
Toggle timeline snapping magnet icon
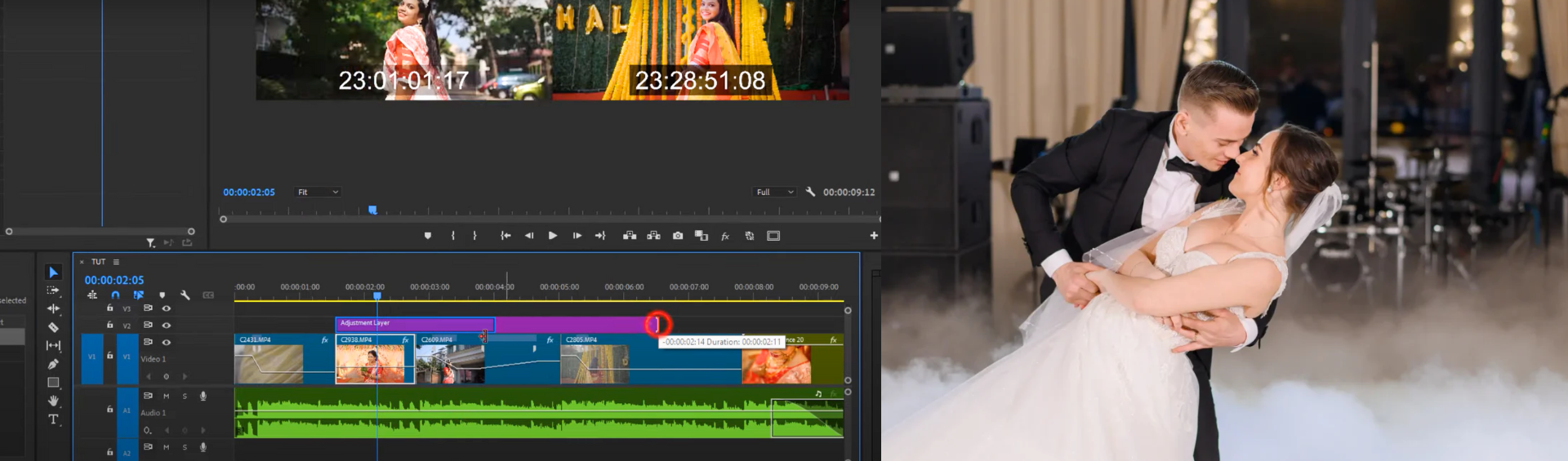tap(115, 295)
